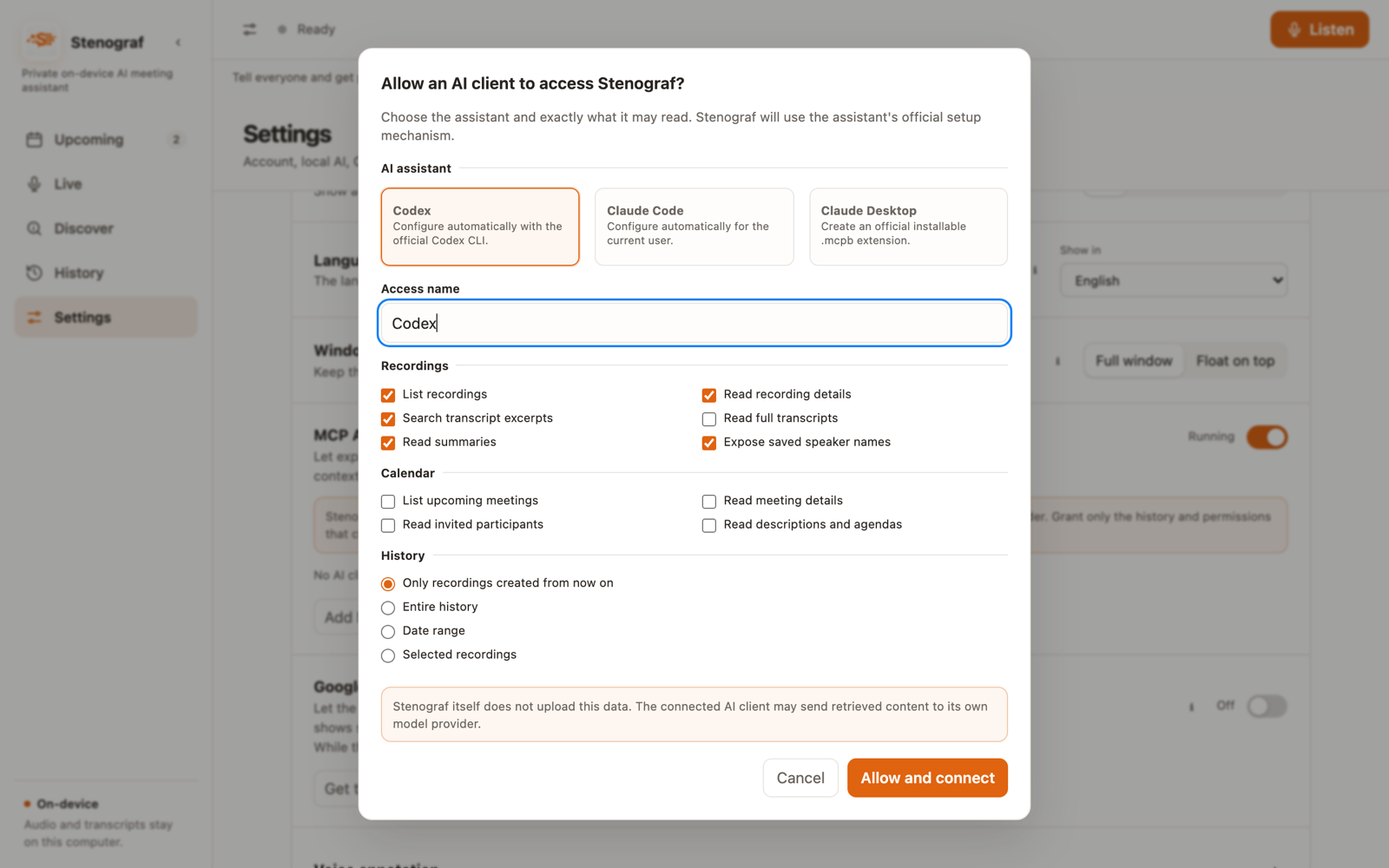Enable List upcoming meetings

(388, 502)
